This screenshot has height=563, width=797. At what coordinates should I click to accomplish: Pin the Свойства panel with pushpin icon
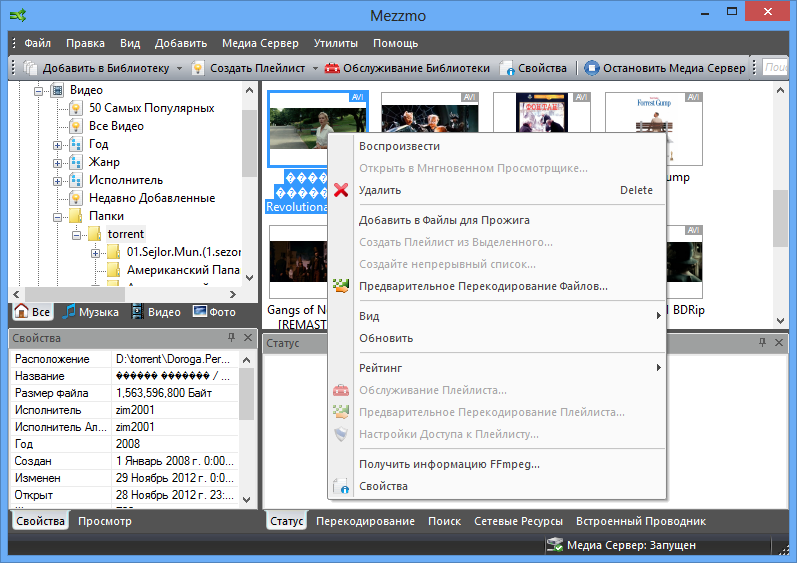coord(231,338)
